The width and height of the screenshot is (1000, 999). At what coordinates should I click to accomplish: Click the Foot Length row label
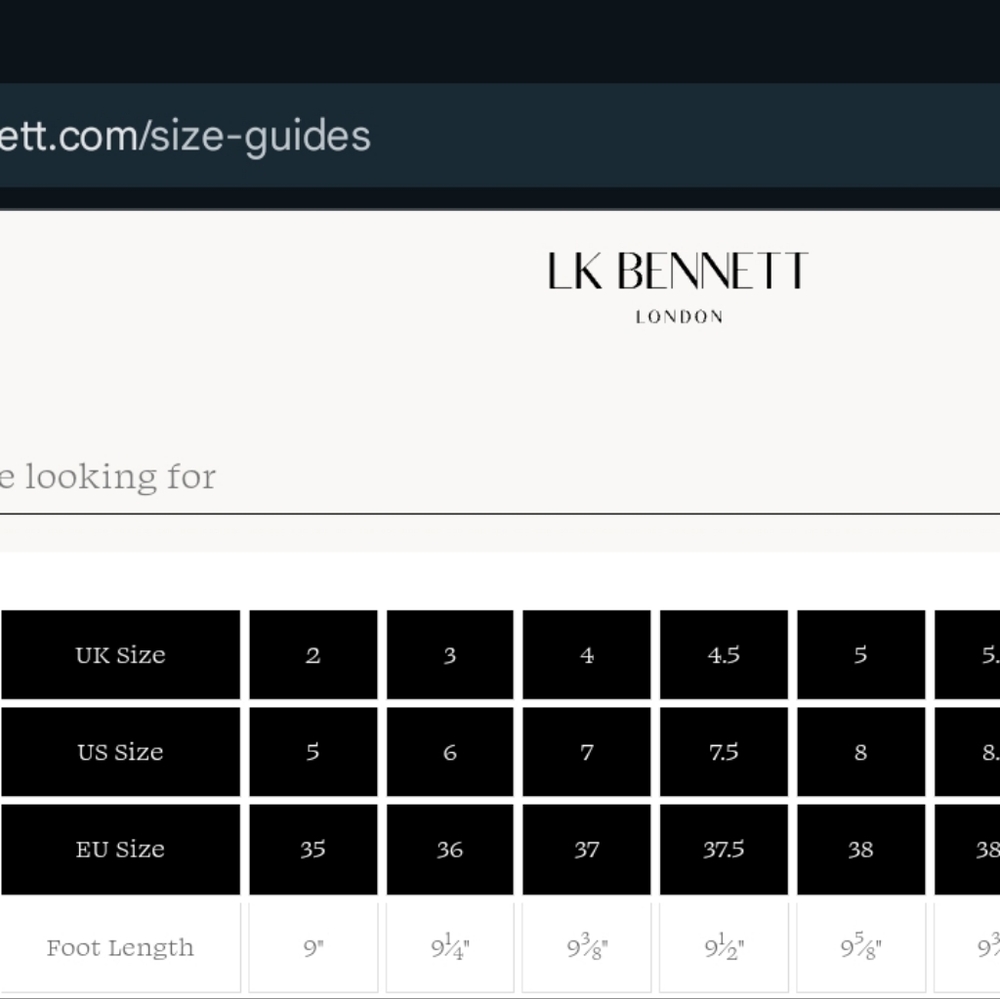(121, 947)
